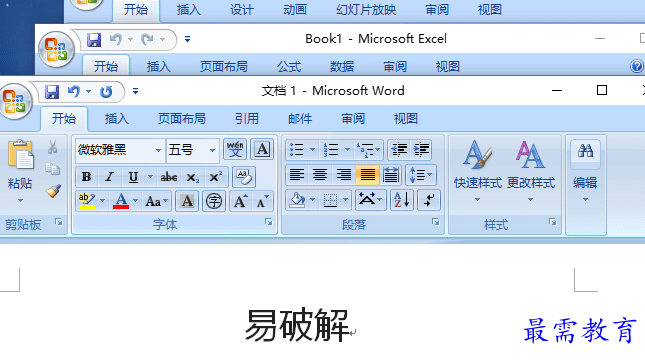This screenshot has width=645, height=362.
Task: Click the Excel help question mark icon
Action: 636,66
